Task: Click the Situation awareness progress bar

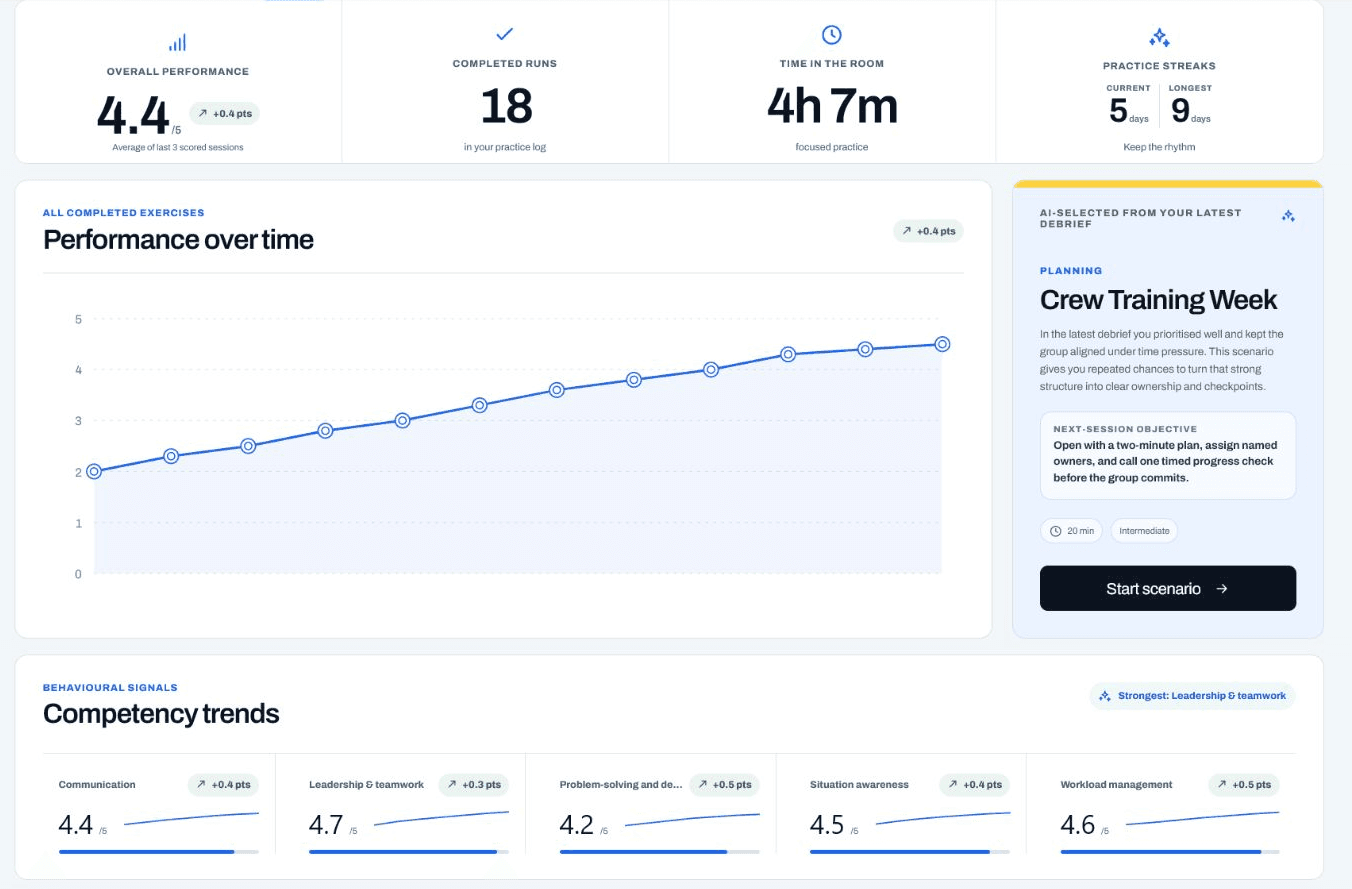Action: click(910, 852)
